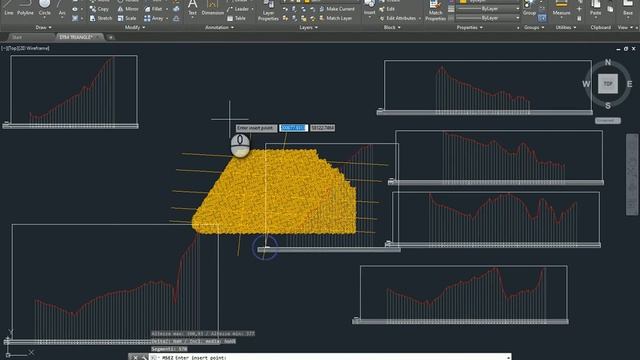Click Edit block
Image resolution: width=640 pixels, height=360 pixels.
tap(387, 9)
